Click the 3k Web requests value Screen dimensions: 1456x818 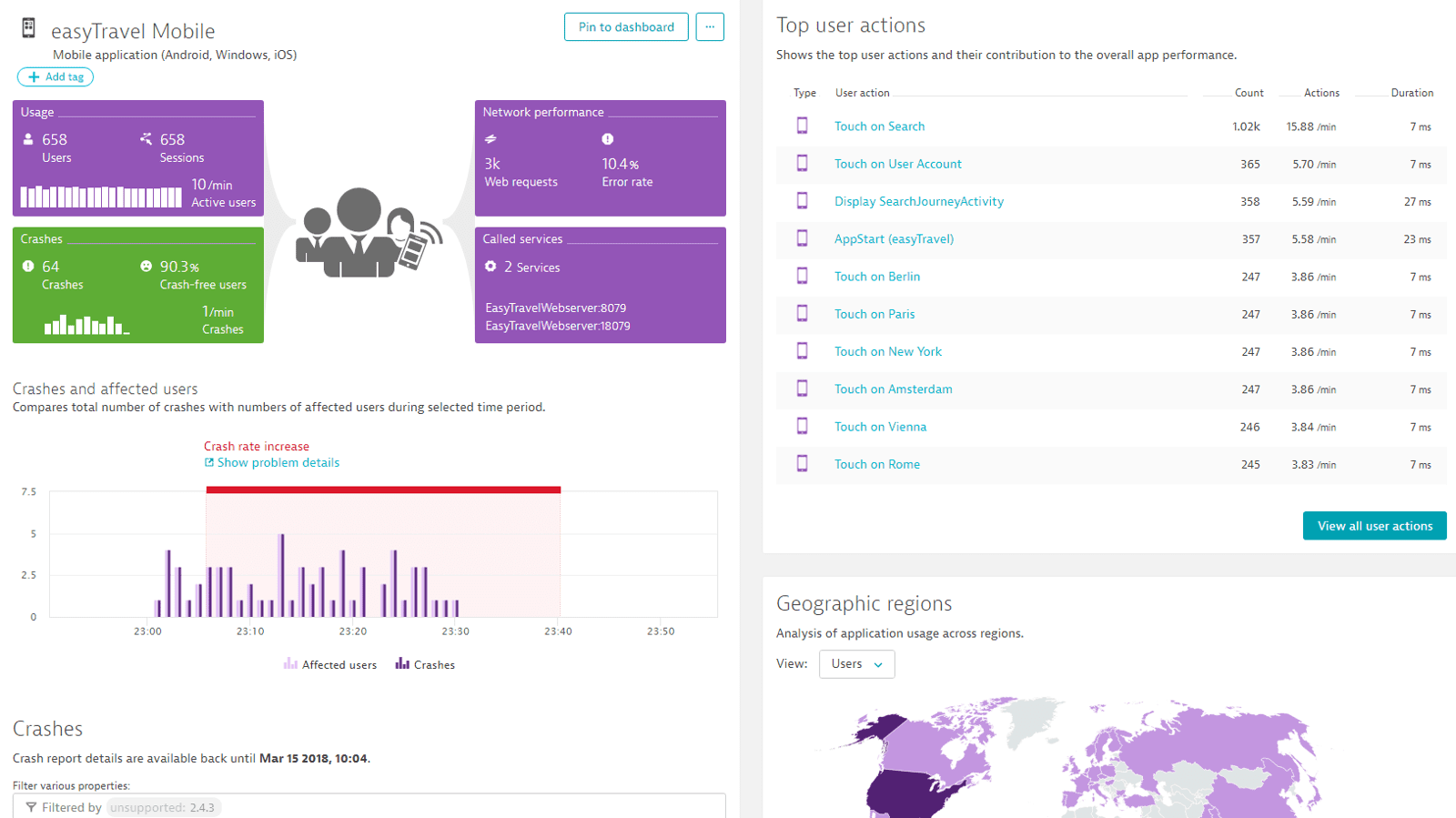point(492,164)
